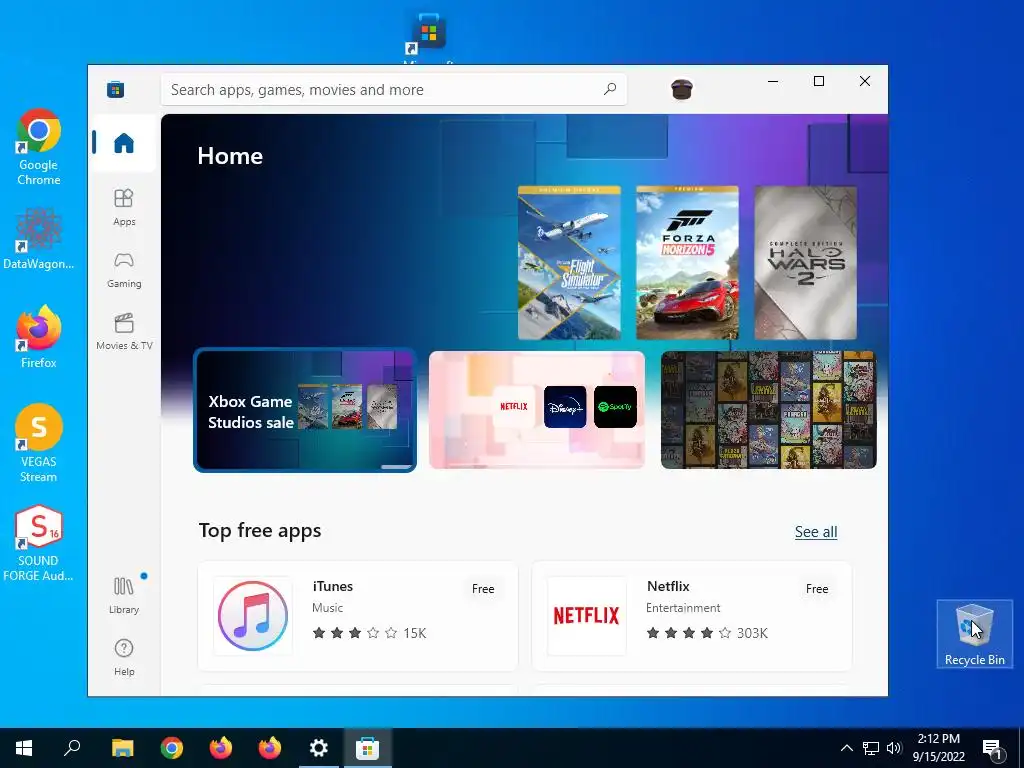The image size is (1024, 768).
Task: Open Forza Horizon 5 cover
Action: (687, 263)
